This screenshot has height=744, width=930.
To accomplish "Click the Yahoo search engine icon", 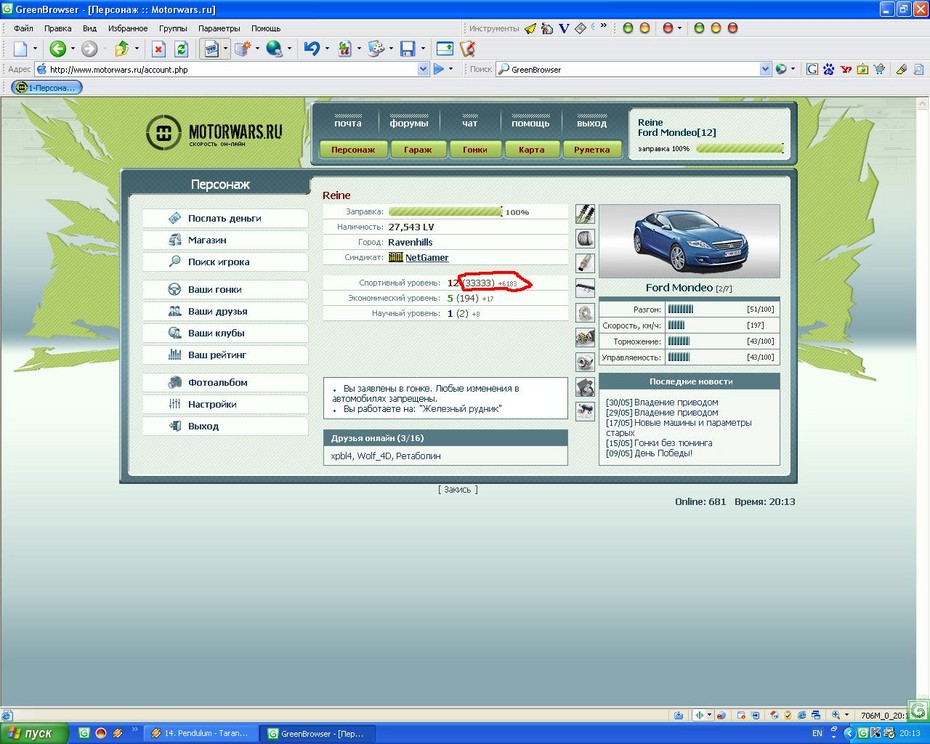I will pos(846,69).
